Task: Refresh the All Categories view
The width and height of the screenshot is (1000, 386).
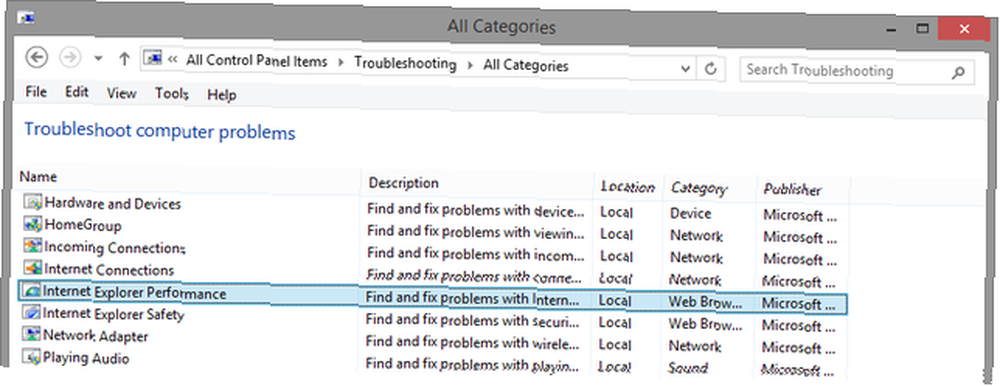Action: [x=711, y=68]
